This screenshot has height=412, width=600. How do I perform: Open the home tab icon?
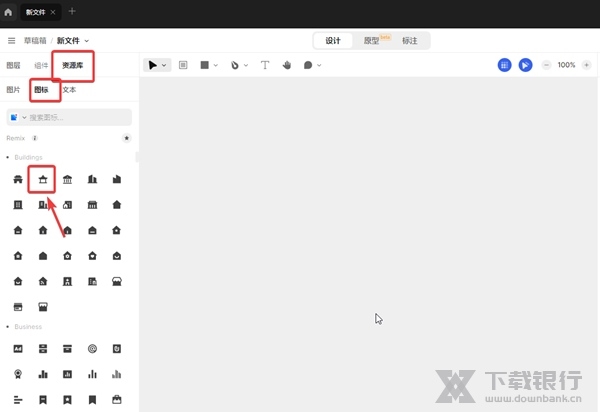[9, 12]
